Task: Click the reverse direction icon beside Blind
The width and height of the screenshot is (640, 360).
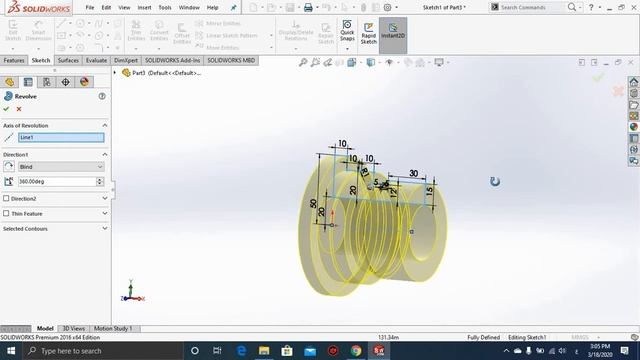Action: click(9, 167)
